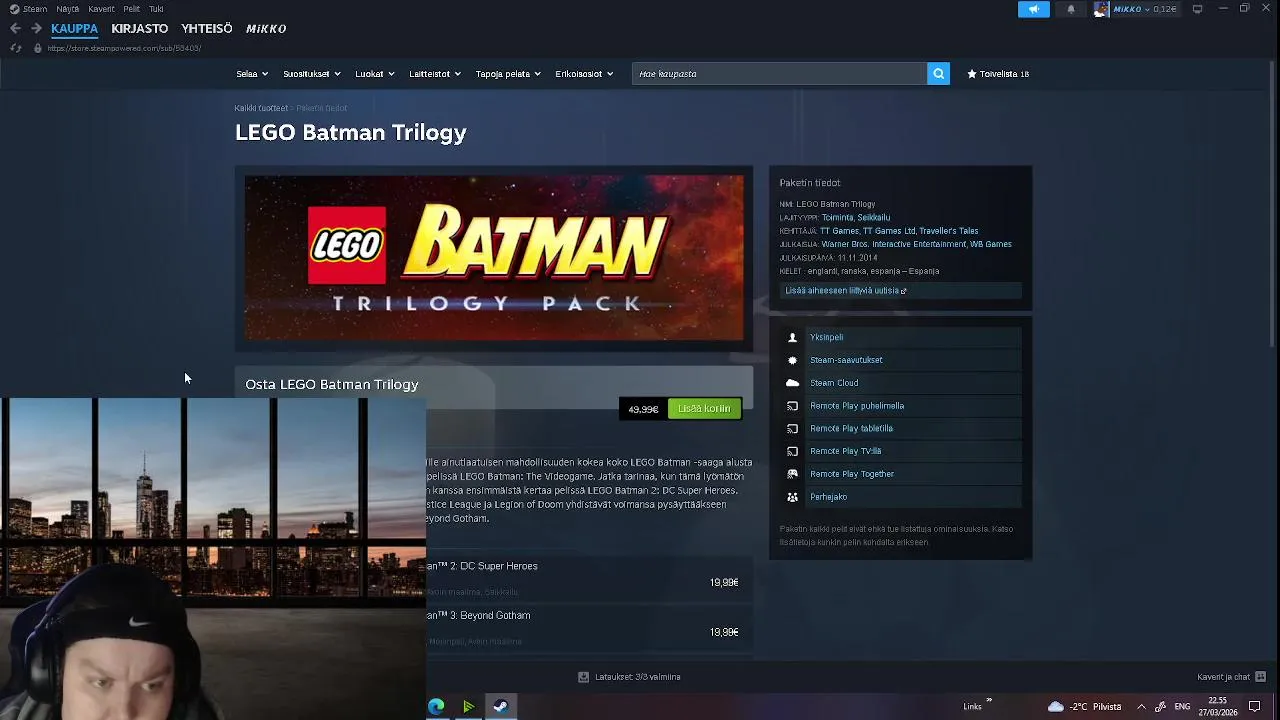Viewport: 1280px width, 720px height.
Task: Open the Pelit menu
Action: pos(132,9)
